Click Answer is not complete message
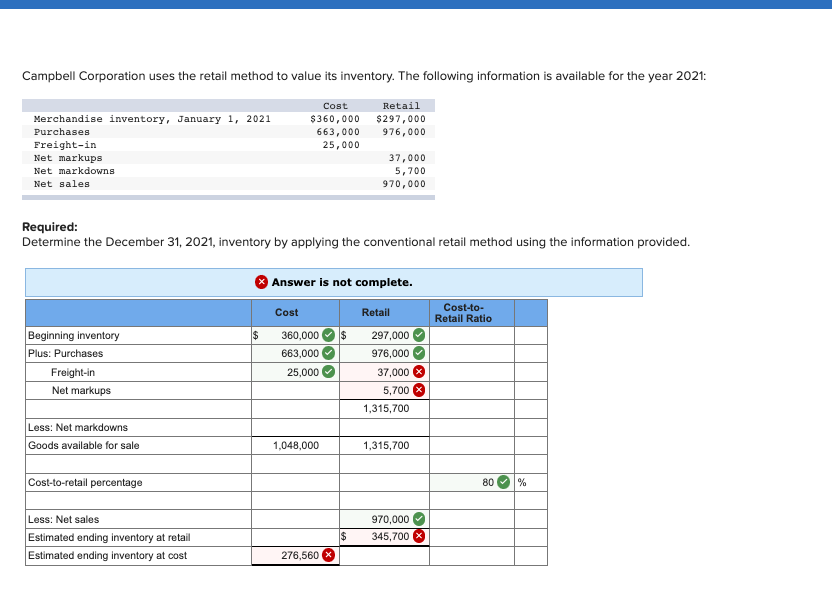This screenshot has height=592, width=832. (x=342, y=282)
